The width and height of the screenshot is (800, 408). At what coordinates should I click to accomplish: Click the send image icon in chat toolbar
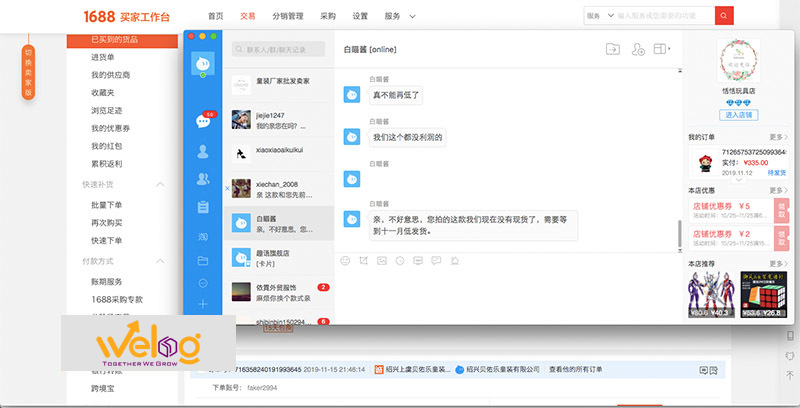(x=382, y=261)
